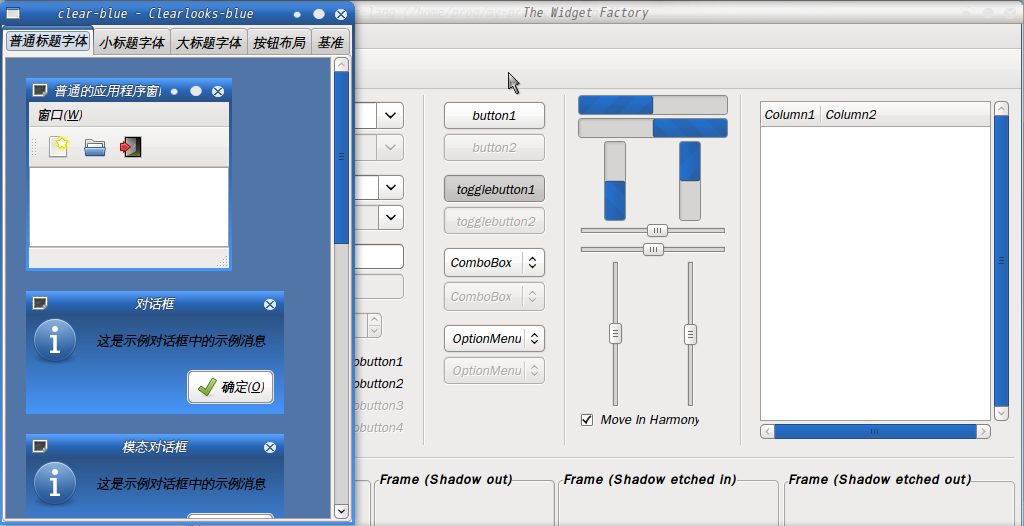Image resolution: width=1024 pixels, height=526 pixels.
Task: Close the clear-blue Clearlooks-blue window
Action: (x=341, y=14)
